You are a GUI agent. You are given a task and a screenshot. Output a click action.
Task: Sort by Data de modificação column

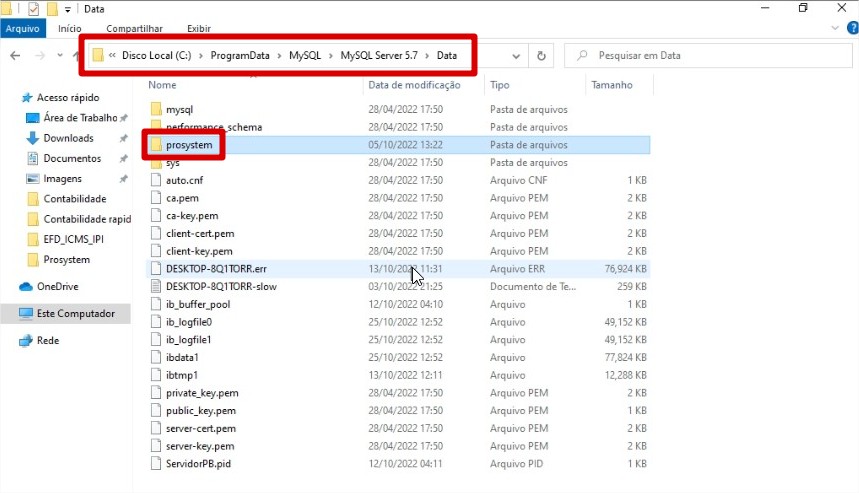tap(412, 85)
